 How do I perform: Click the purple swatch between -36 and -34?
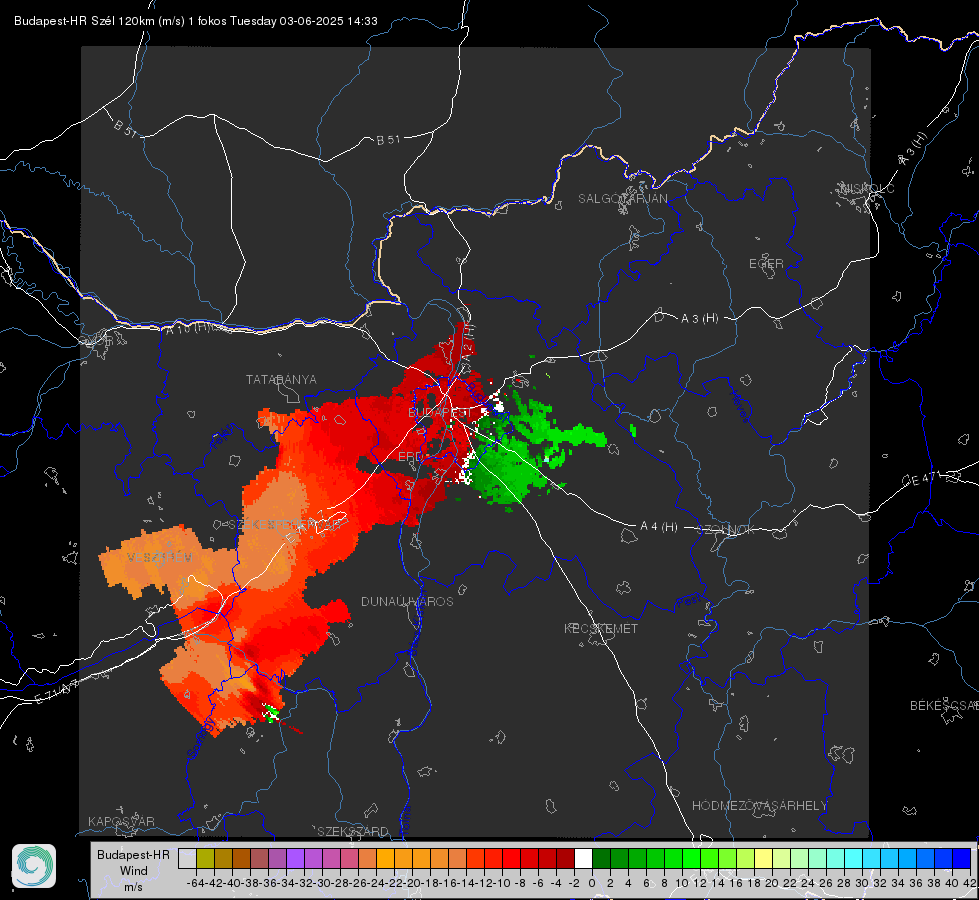(277, 858)
